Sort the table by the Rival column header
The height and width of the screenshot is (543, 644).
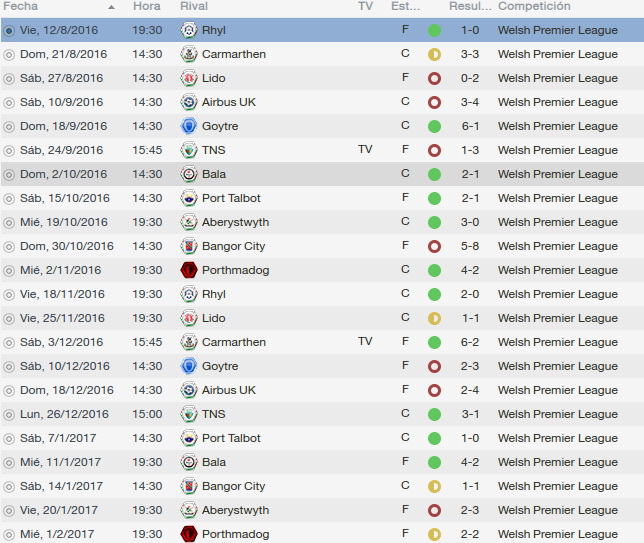coord(194,6)
